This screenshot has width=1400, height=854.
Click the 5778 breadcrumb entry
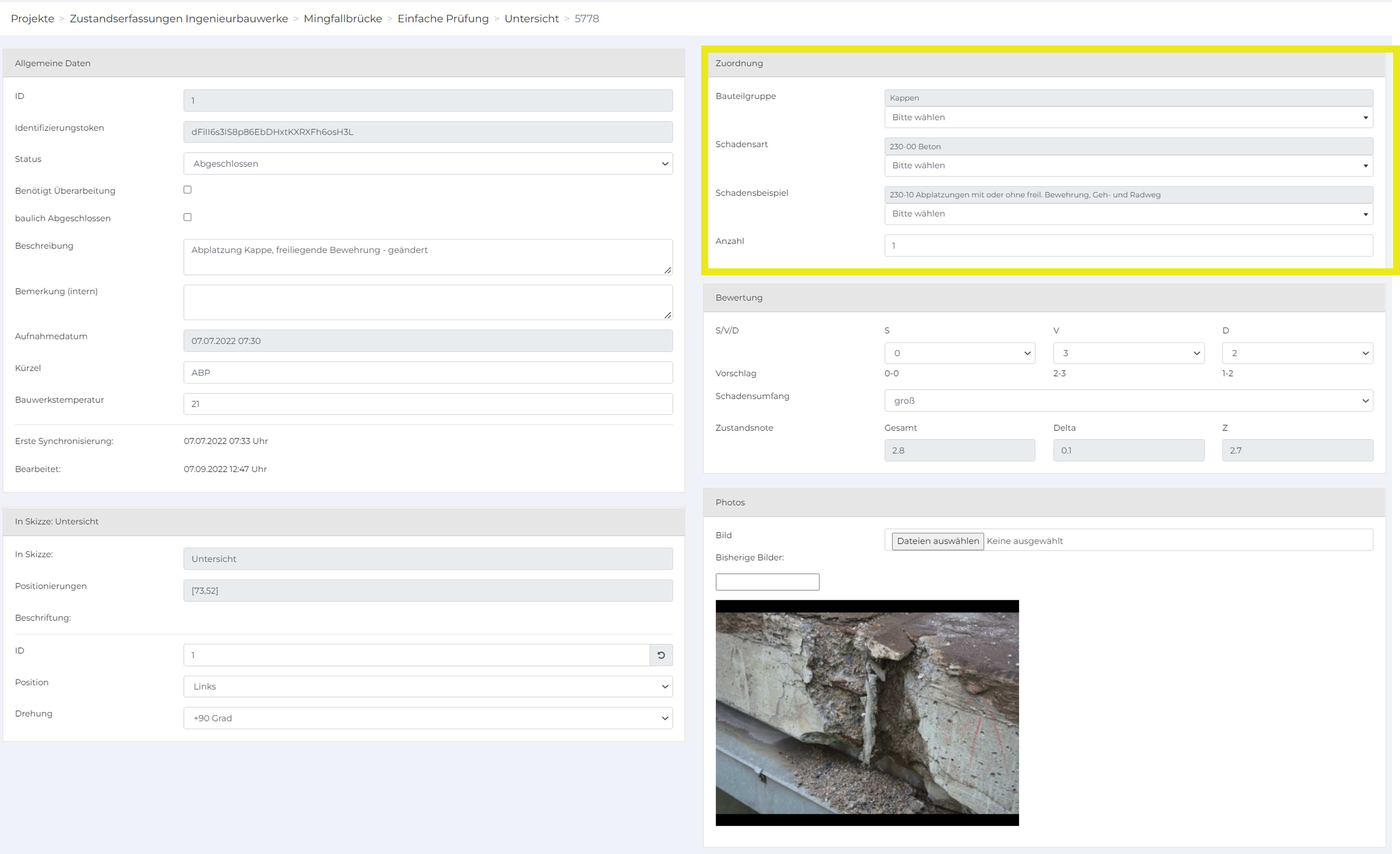point(586,19)
